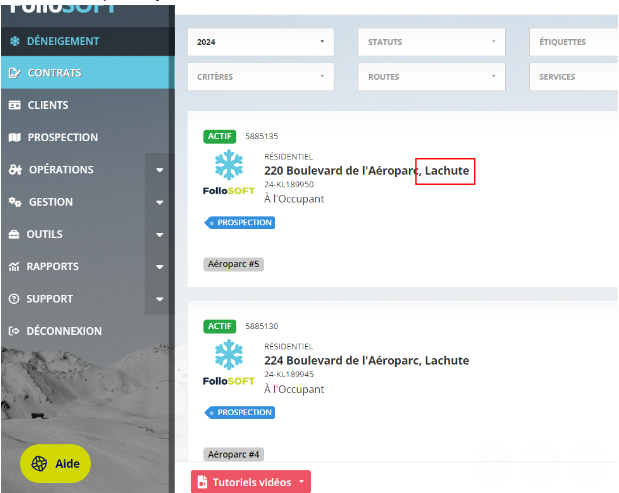Click ACTIF badge of contract 5885130

219,326
